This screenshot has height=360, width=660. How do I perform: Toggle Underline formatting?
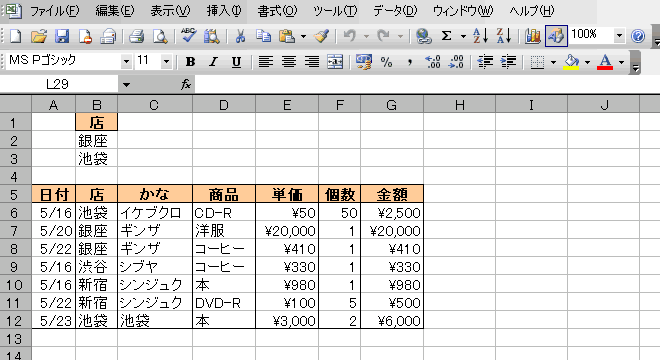point(236,62)
